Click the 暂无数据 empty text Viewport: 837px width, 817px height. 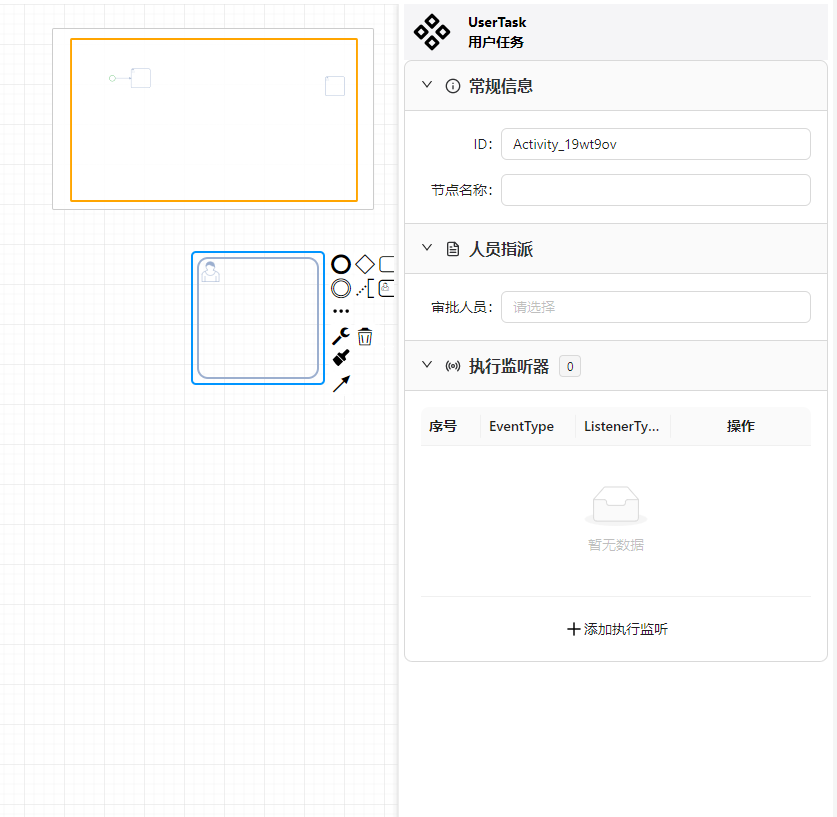point(615,545)
